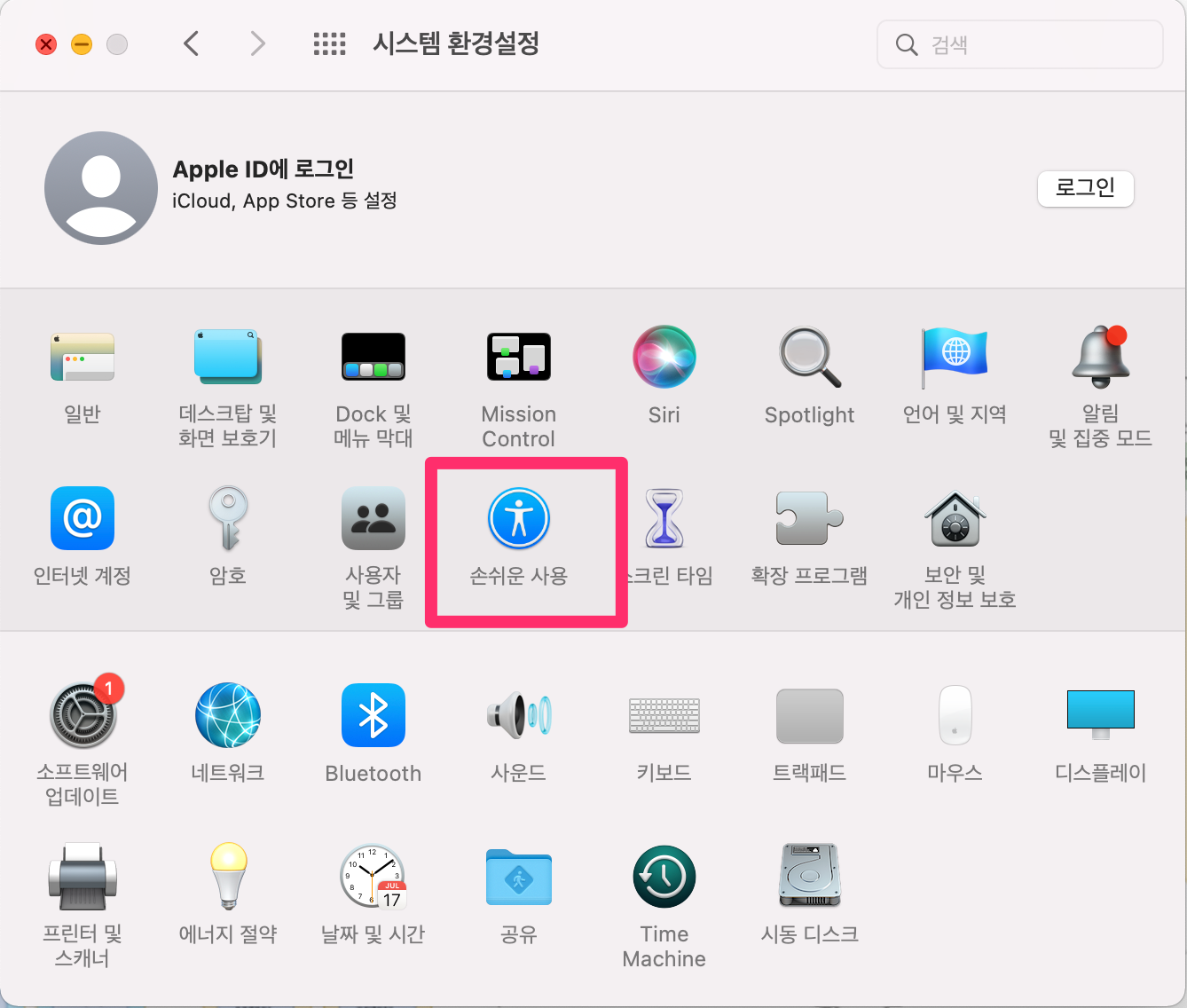This screenshot has width=1187, height=1008.
Task: Open 소프트웨어 업데이트 with badge
Action: point(83,715)
